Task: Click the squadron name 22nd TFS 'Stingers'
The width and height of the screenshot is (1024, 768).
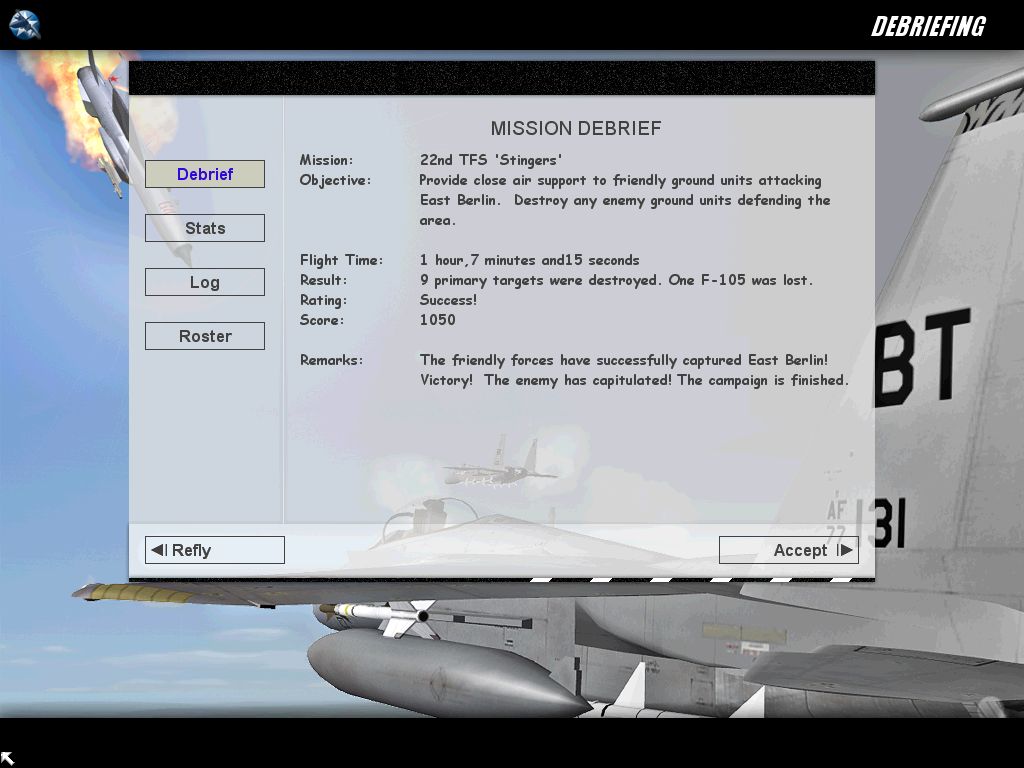Action: 490,160
